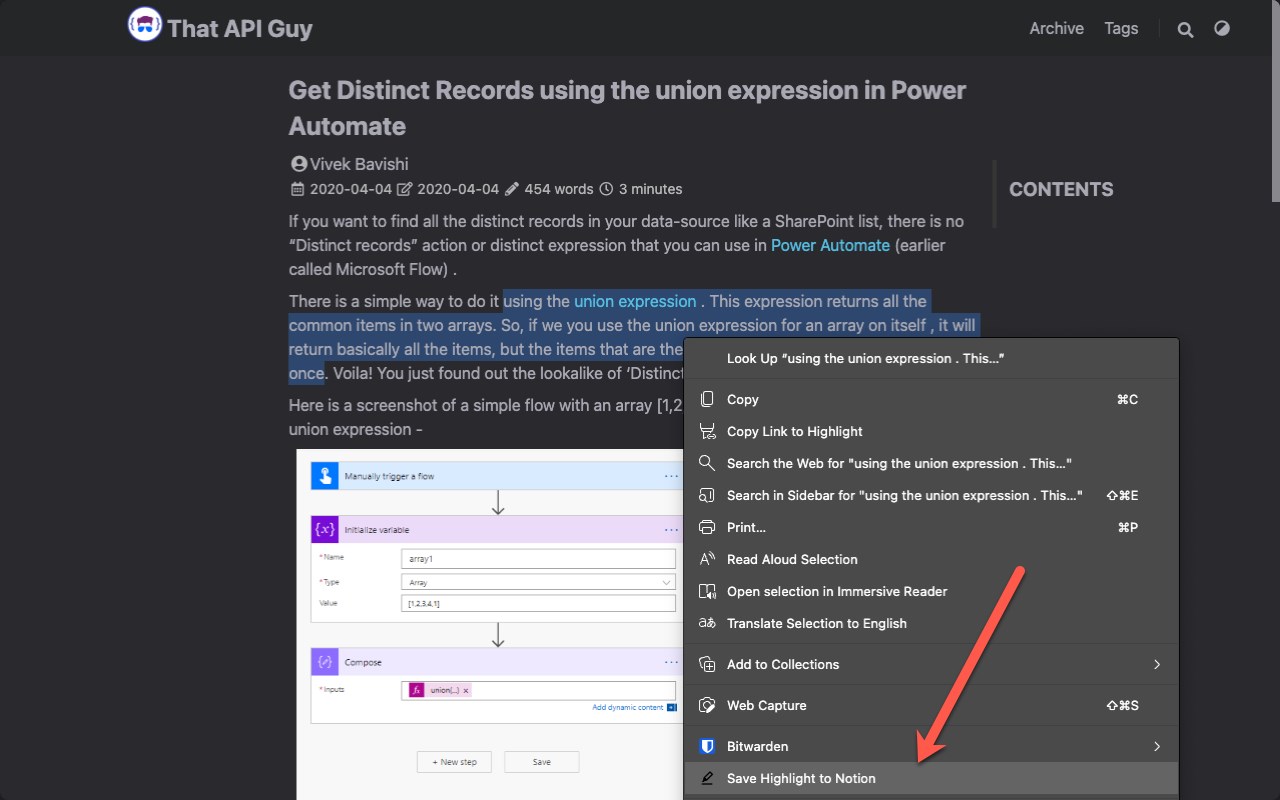The width and height of the screenshot is (1280, 800).
Task: Click the Manually trigger a flow icon
Action: 324,476
